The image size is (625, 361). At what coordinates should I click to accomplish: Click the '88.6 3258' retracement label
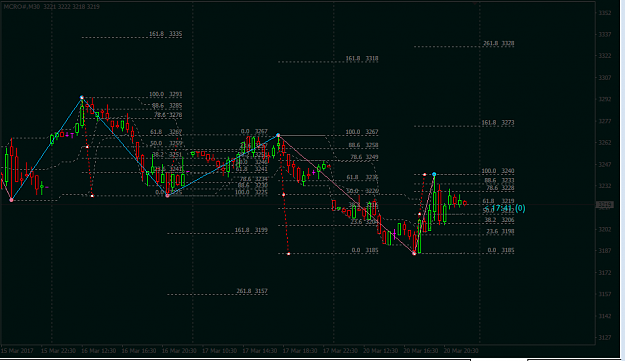tap(363, 145)
